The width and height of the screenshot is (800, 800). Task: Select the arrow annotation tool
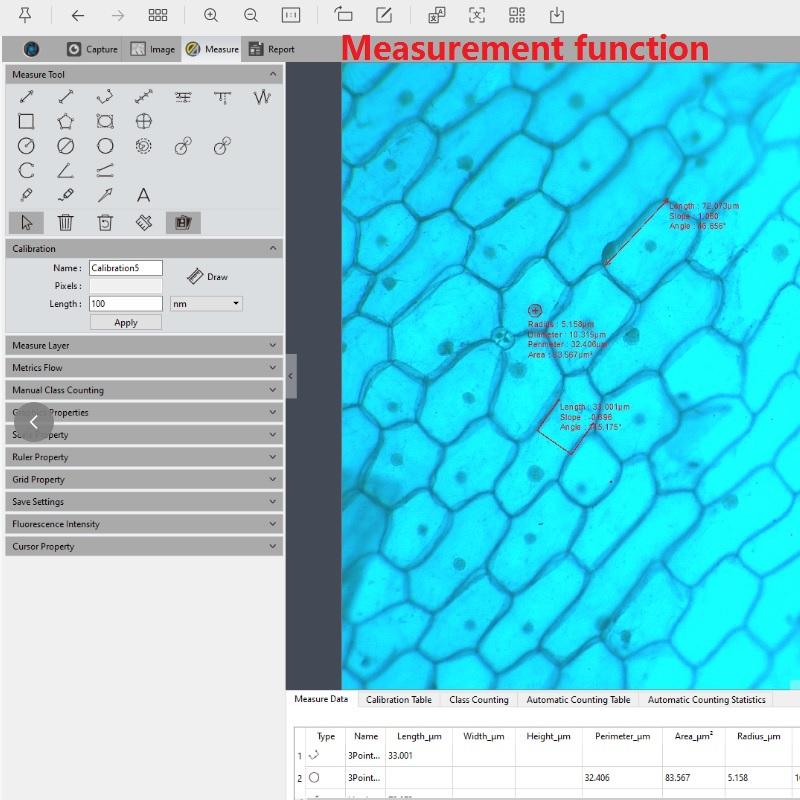tap(105, 195)
